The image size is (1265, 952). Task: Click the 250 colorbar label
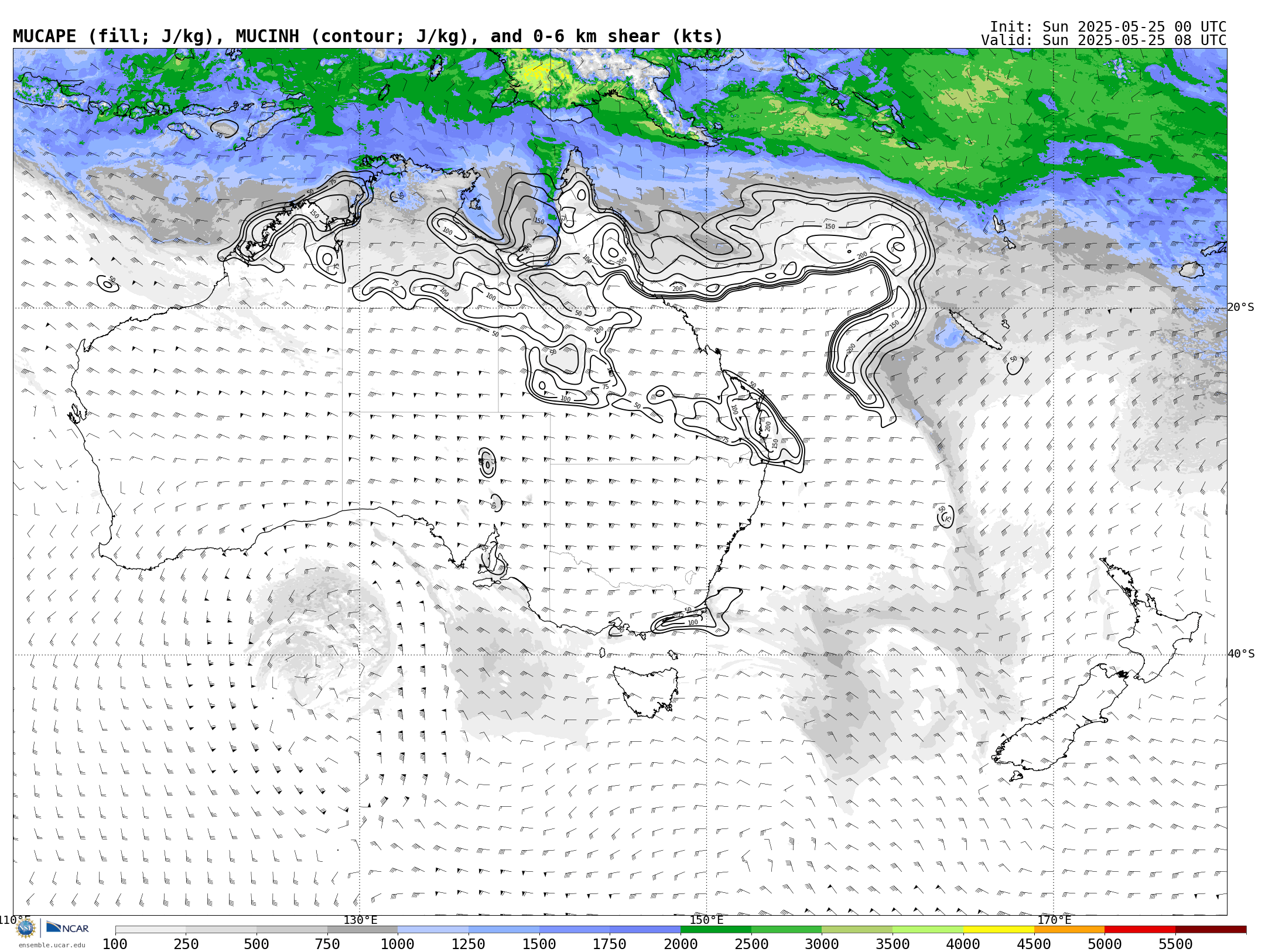coord(186,944)
